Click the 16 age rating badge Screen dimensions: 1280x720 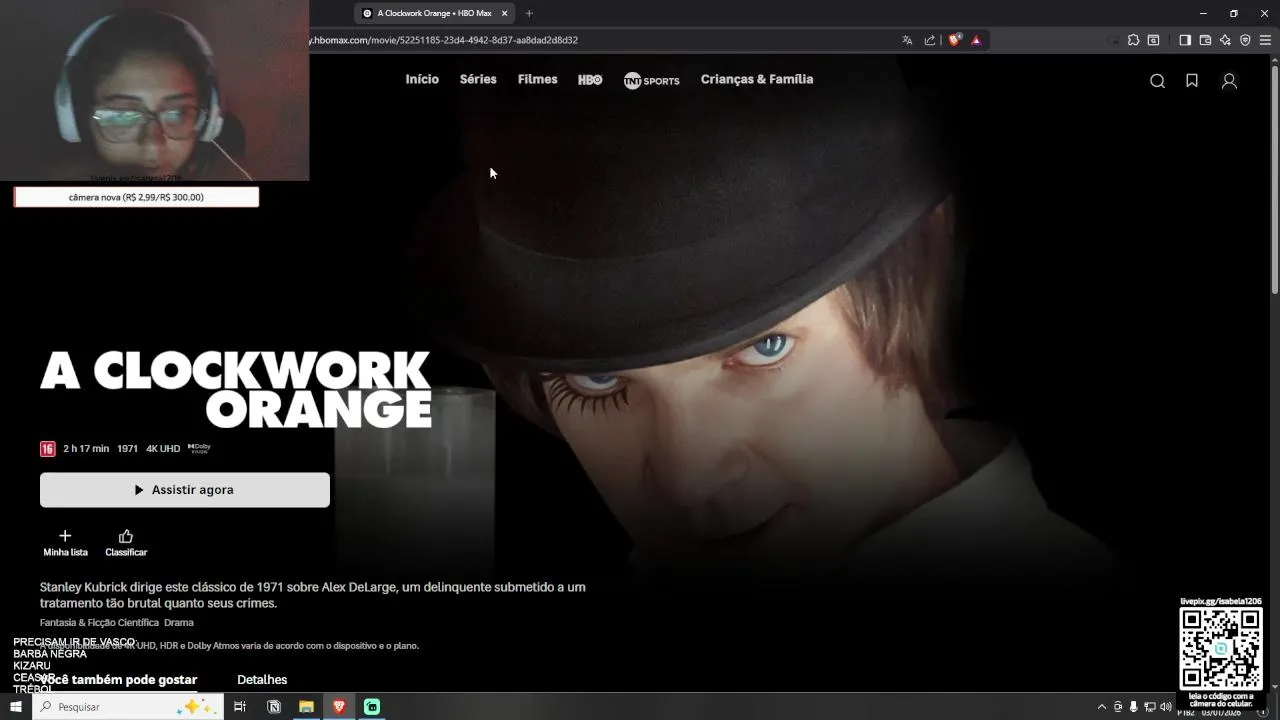[47, 449]
